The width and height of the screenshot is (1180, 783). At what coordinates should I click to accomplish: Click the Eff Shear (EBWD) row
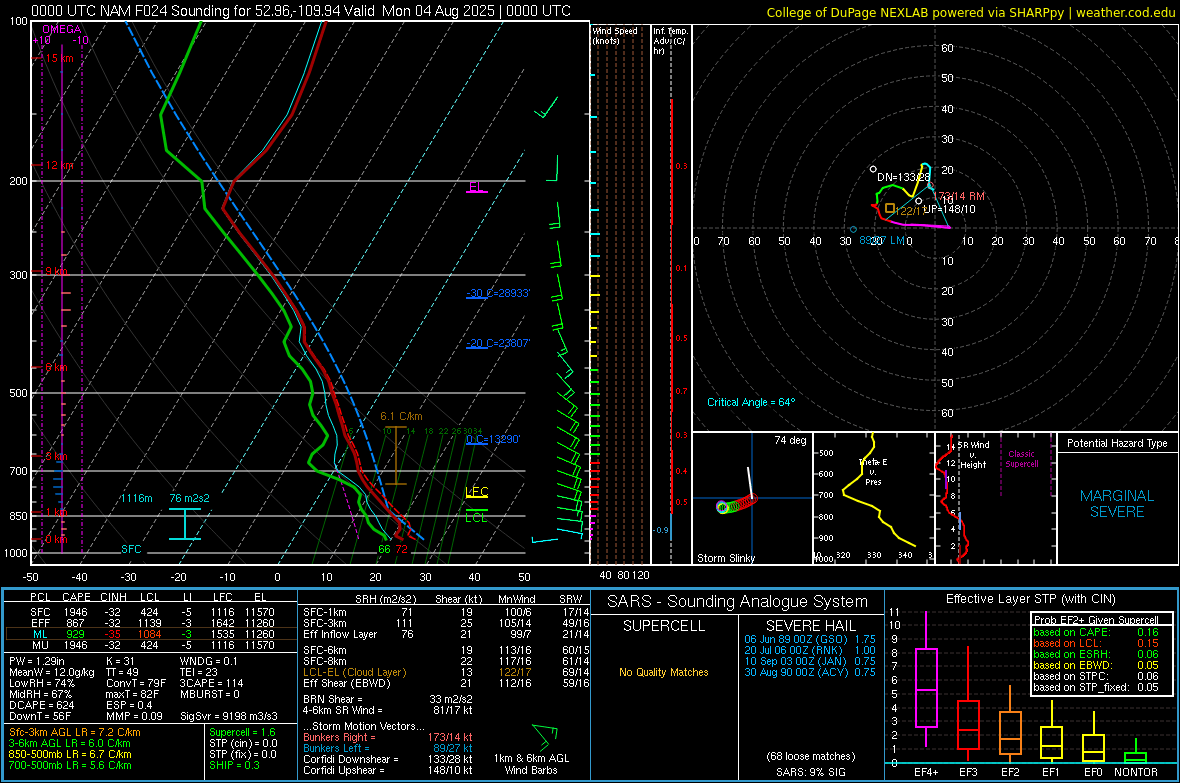pos(445,683)
